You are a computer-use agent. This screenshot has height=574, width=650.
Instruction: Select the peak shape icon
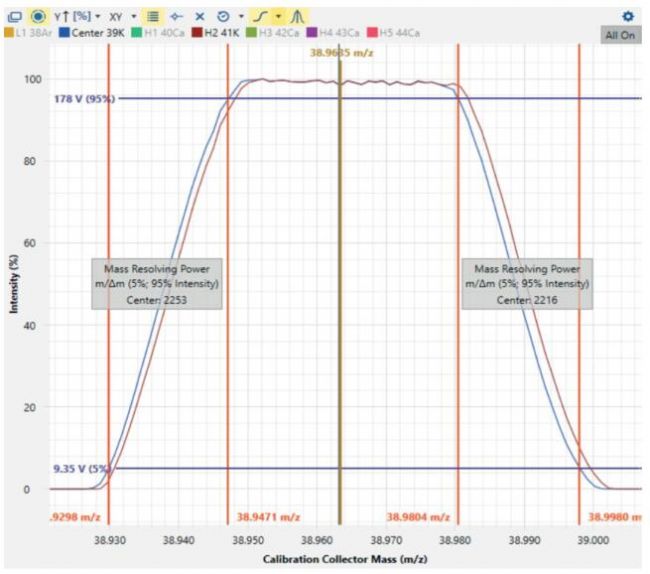[x=298, y=16]
